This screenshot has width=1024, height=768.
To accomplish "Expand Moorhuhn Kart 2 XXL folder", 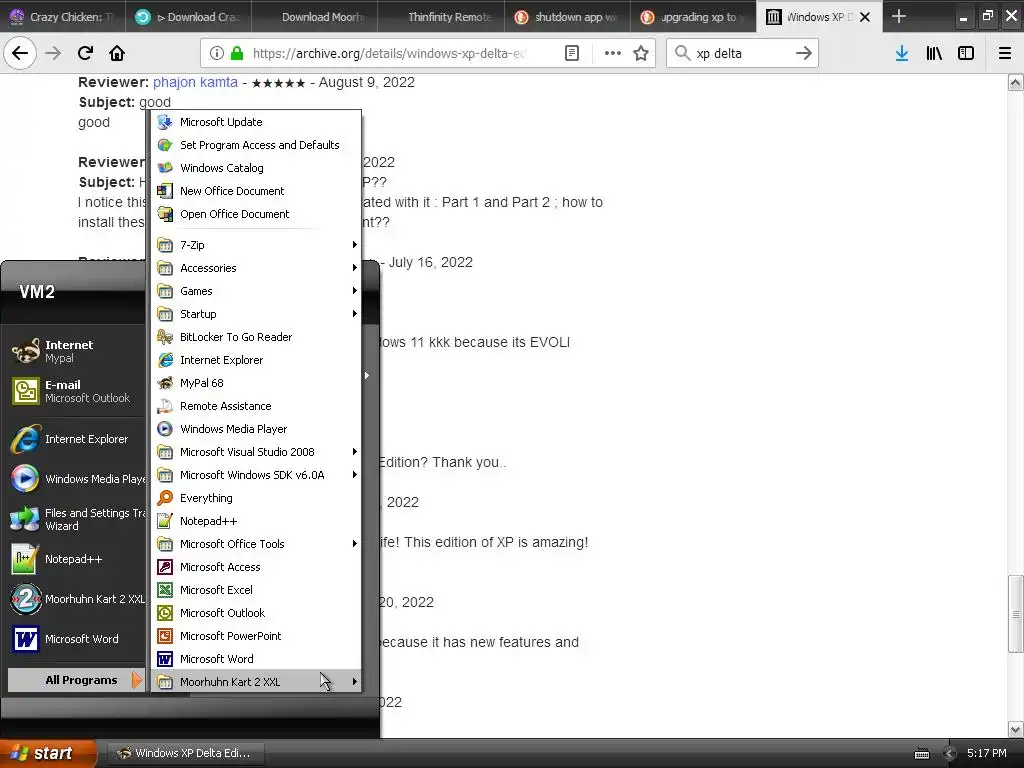I will (x=256, y=682).
